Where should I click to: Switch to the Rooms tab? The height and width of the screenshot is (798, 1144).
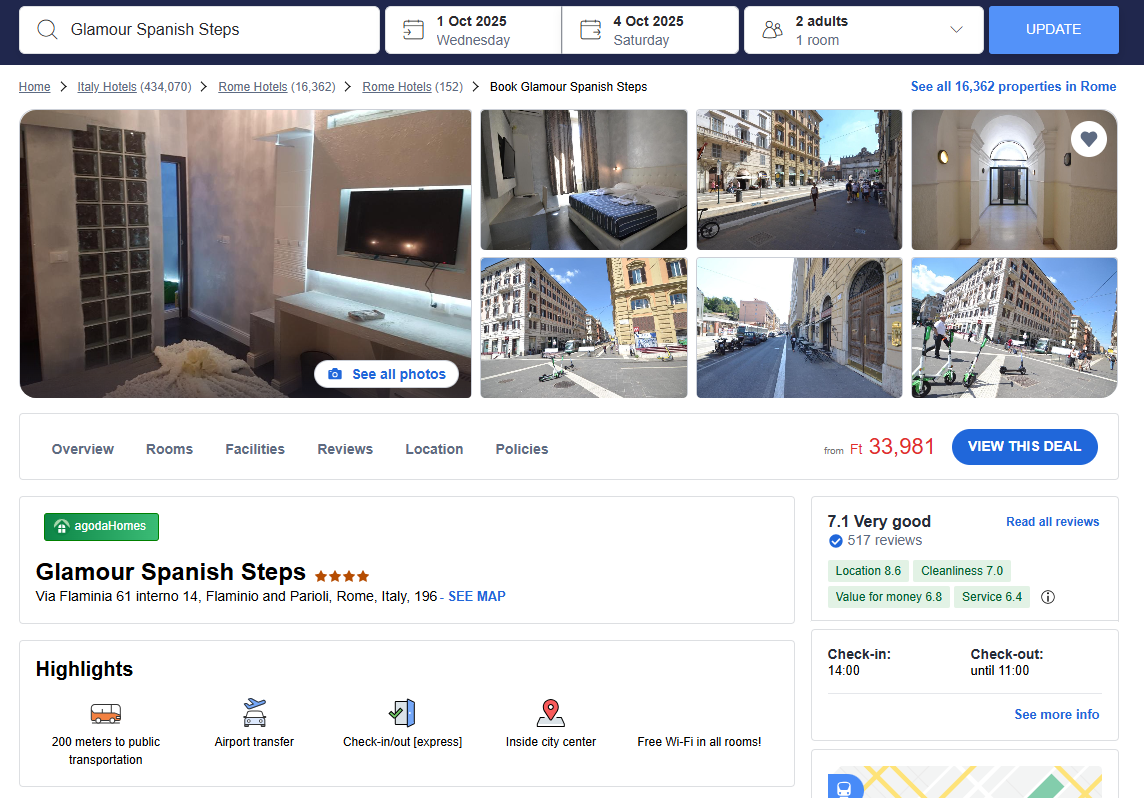click(169, 449)
